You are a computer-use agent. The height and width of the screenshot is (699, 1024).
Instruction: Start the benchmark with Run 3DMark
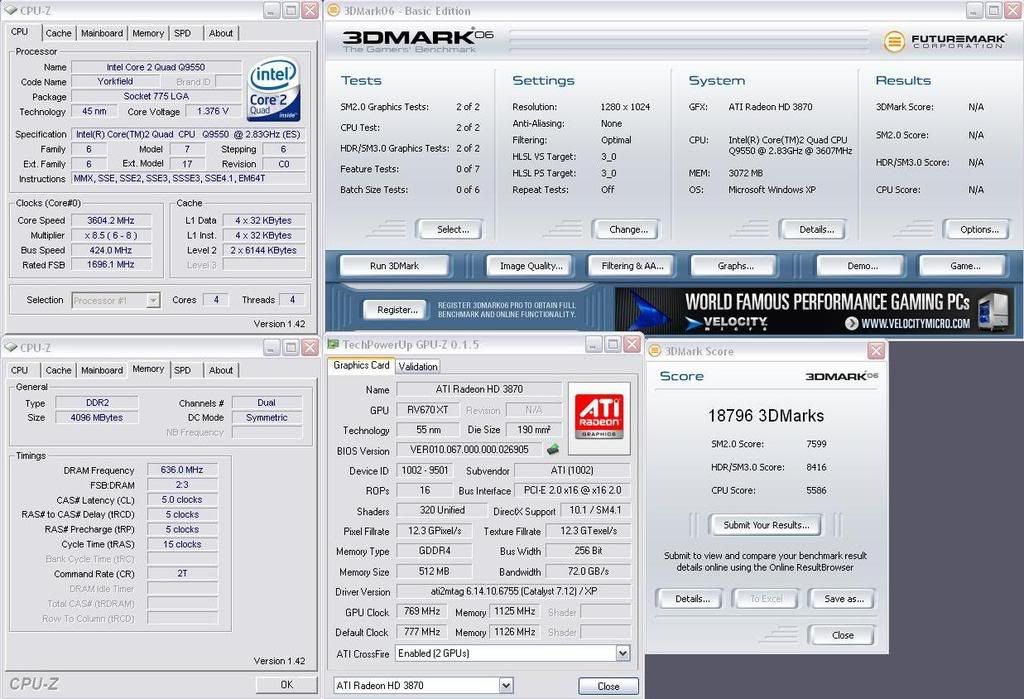pyautogui.click(x=394, y=266)
